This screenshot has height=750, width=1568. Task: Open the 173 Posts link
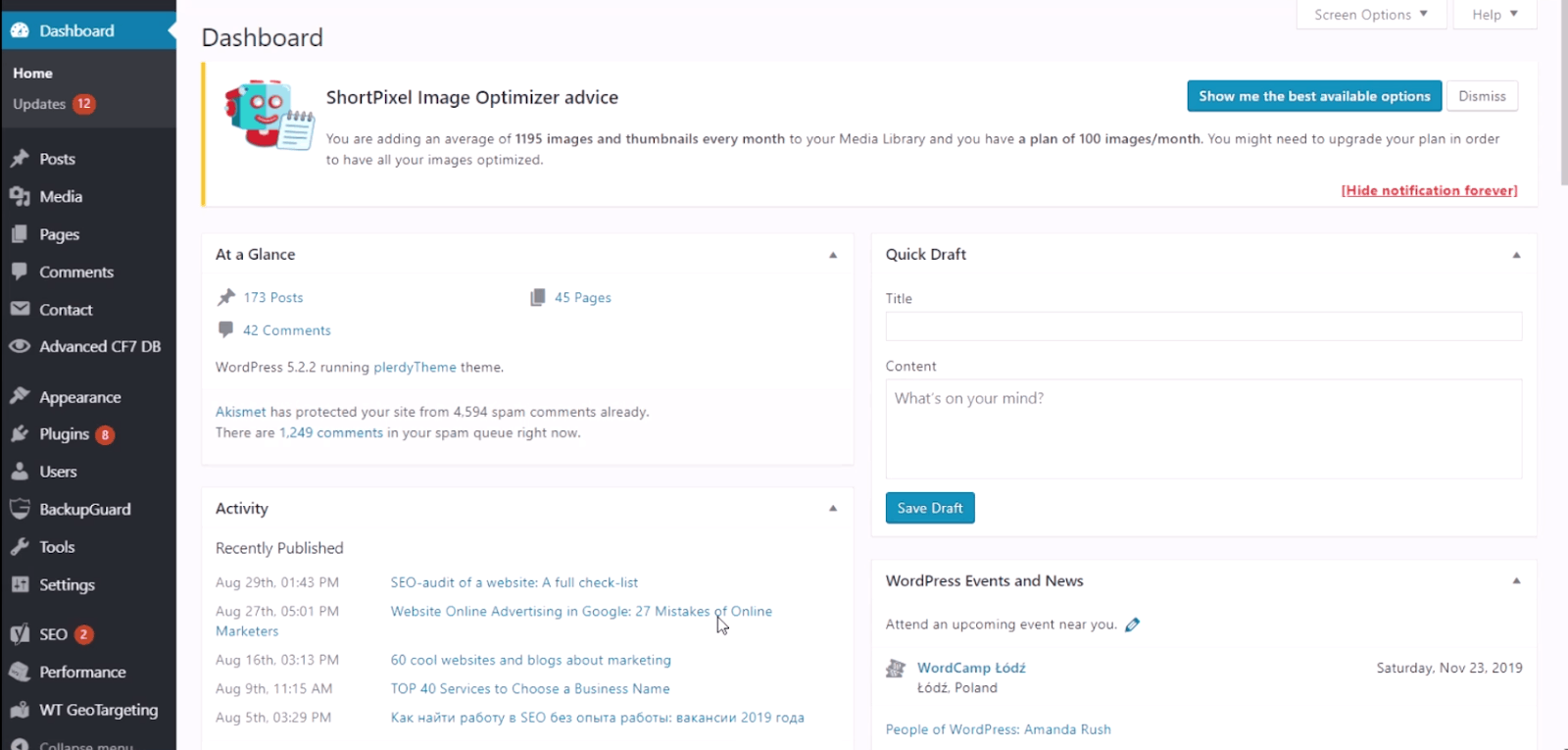pyautogui.click(x=273, y=297)
